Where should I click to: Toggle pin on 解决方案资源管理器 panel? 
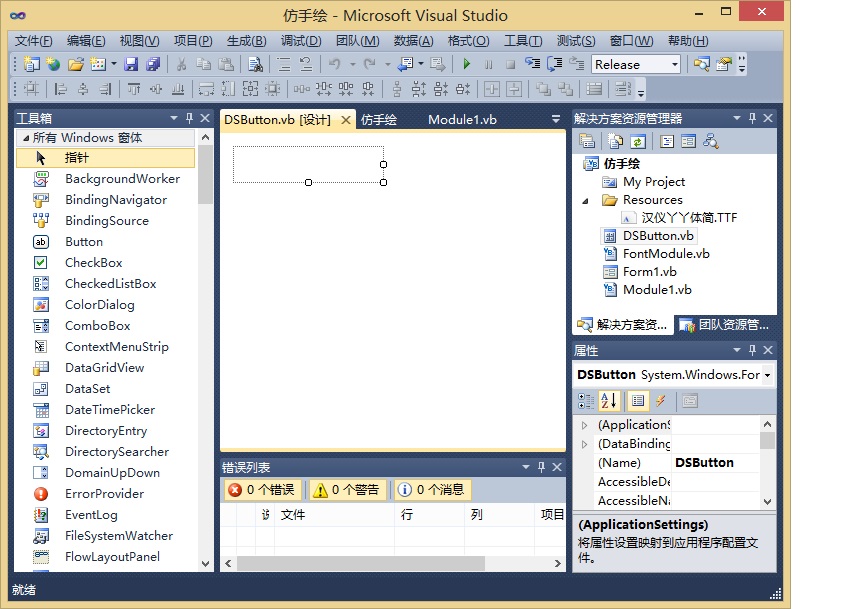pos(753,118)
